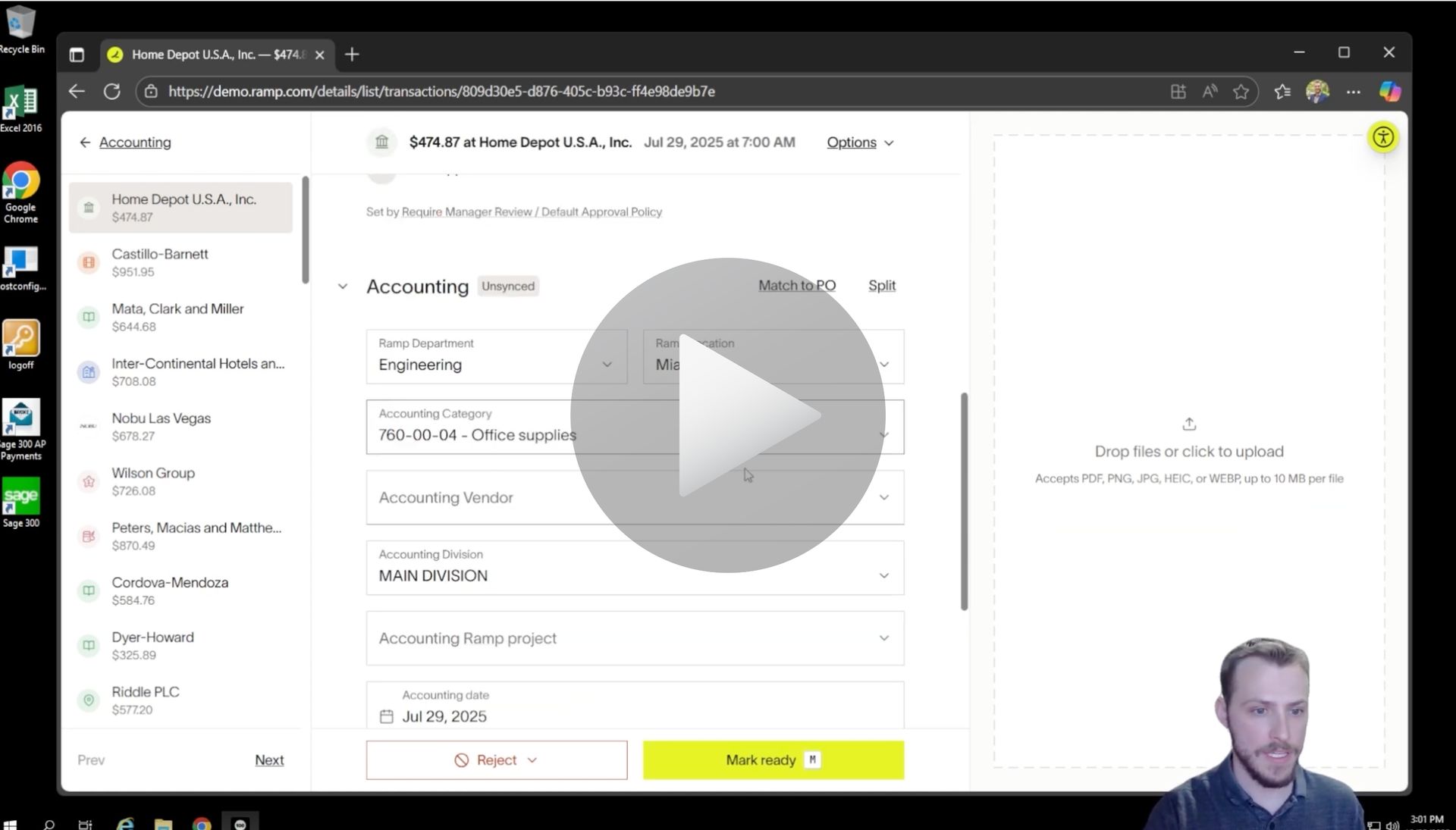Click the large video play button
Image resolution: width=1456 pixels, height=830 pixels.
(728, 415)
